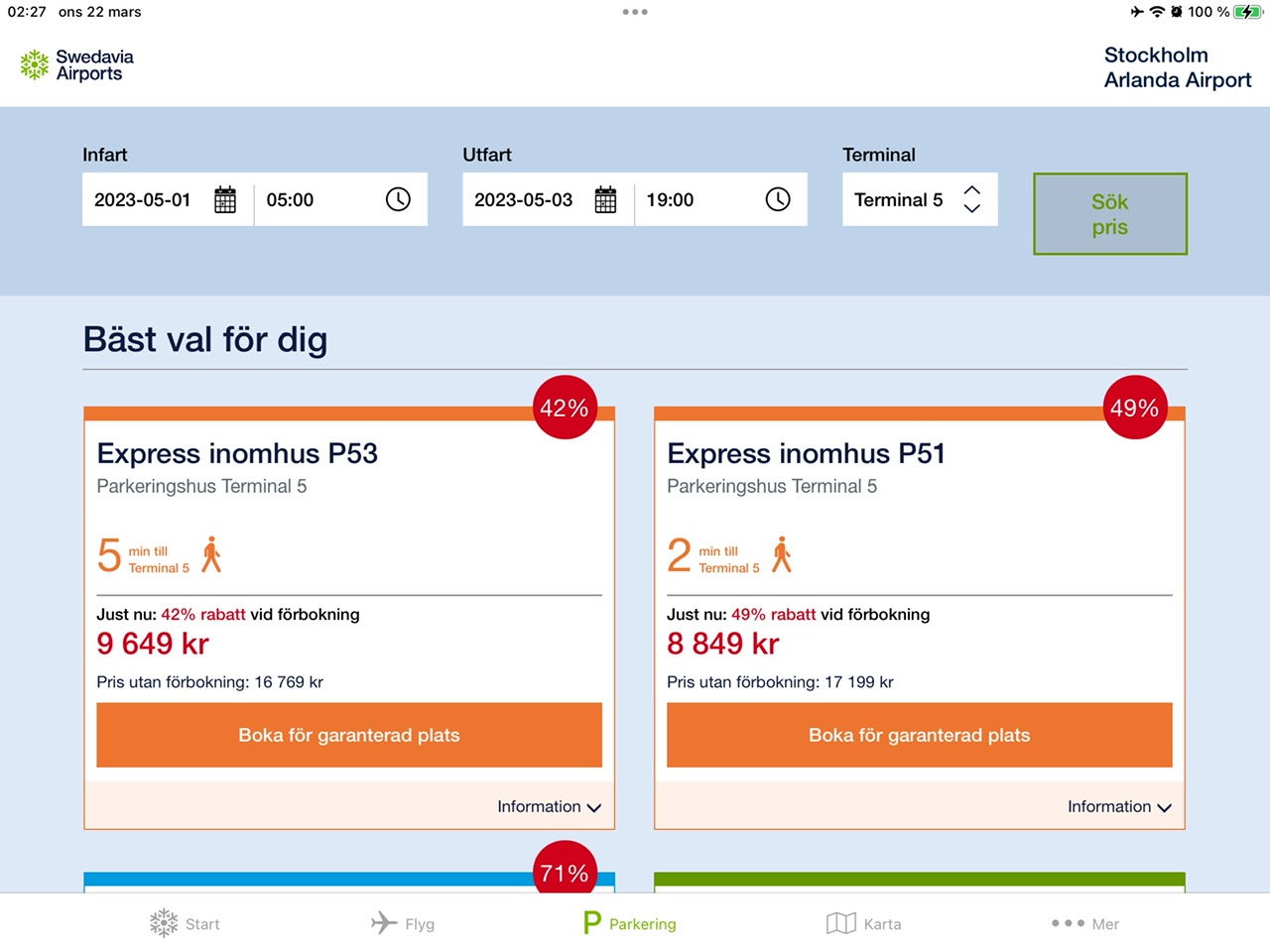Tap walking person icon on P53 card
1270x952 pixels.
click(211, 555)
